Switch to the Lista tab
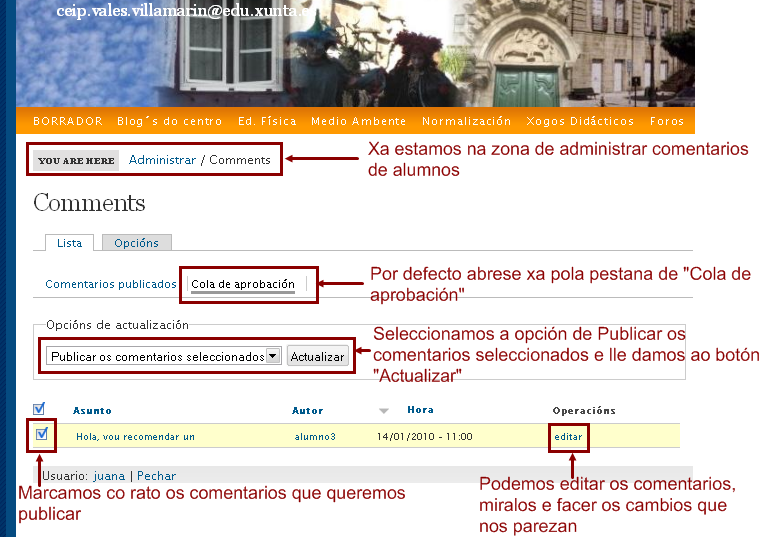The height and width of the screenshot is (537, 765). [x=69, y=243]
